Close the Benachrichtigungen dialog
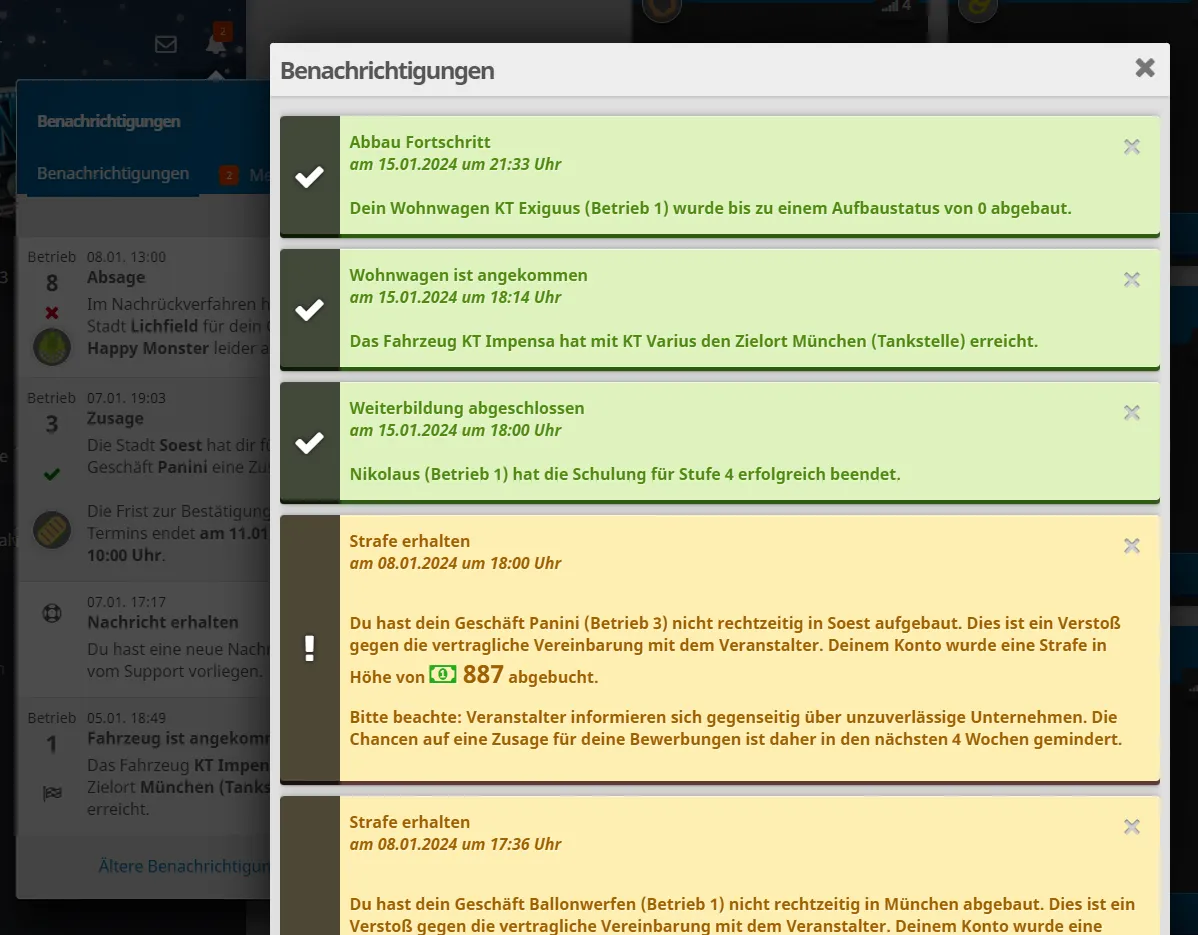 point(1145,68)
